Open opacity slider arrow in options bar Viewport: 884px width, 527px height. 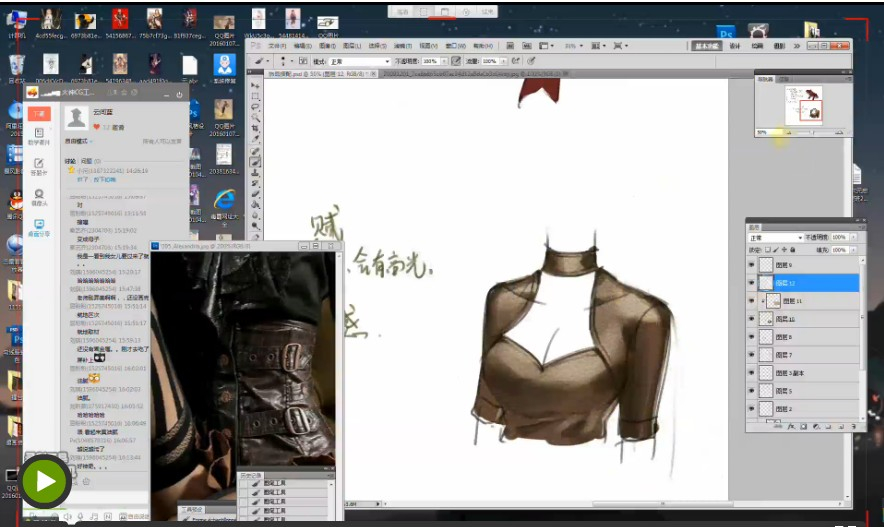click(x=444, y=61)
